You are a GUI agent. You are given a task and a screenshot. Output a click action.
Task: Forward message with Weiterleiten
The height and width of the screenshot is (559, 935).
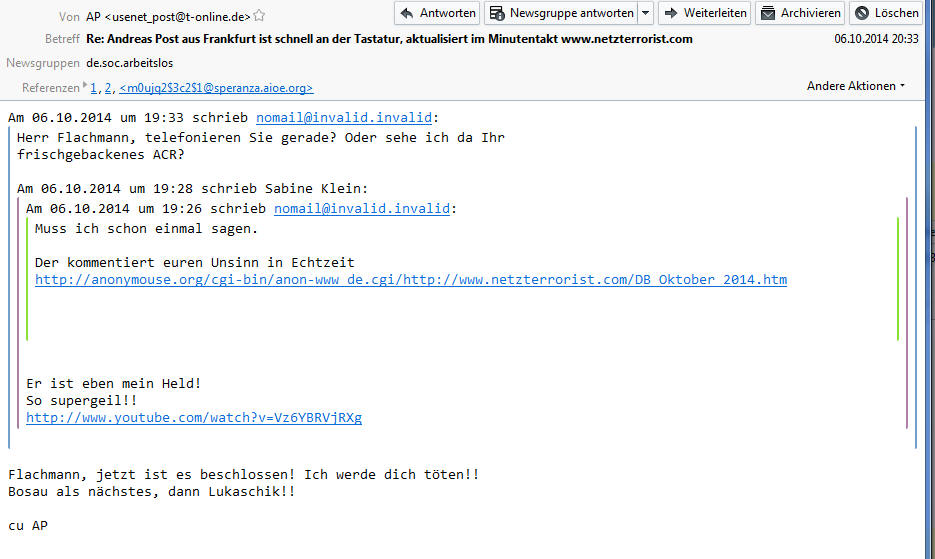pyautogui.click(x=704, y=13)
